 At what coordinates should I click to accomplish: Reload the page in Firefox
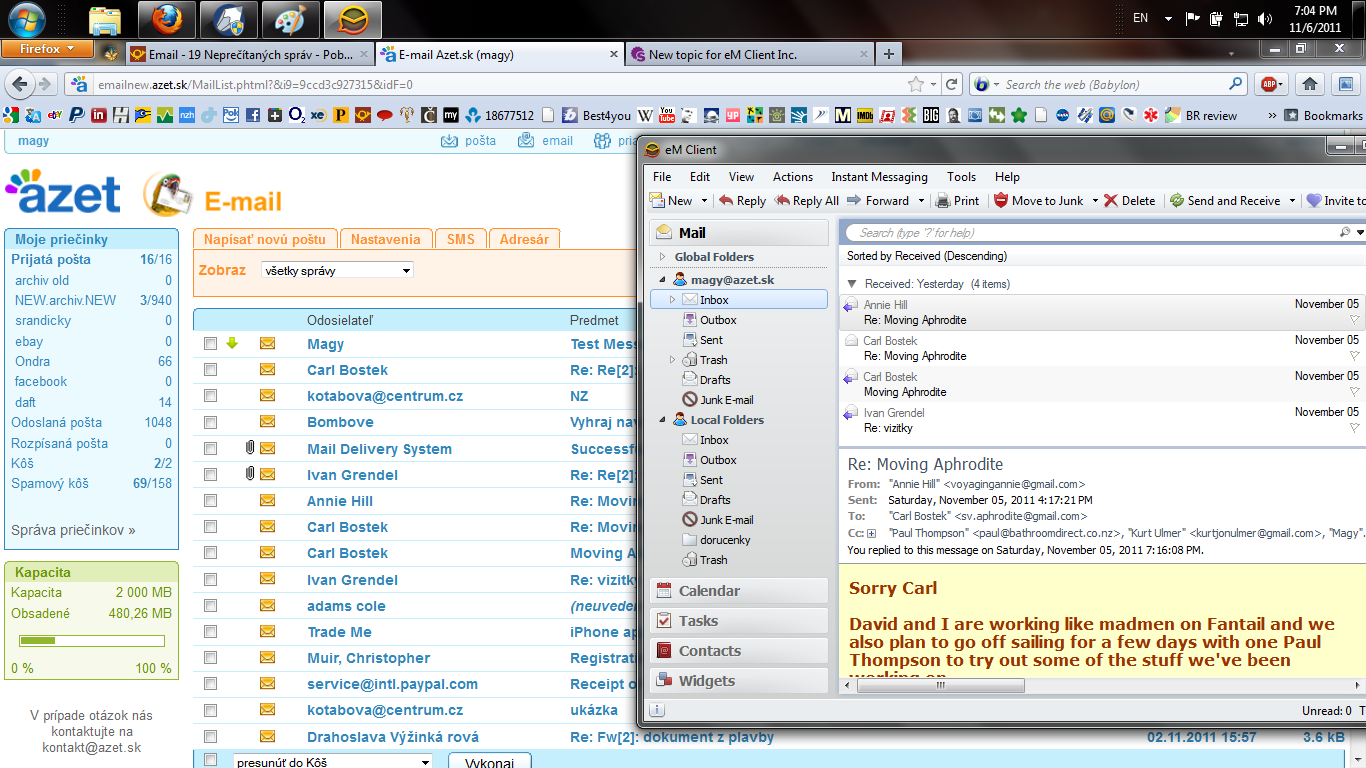[952, 84]
